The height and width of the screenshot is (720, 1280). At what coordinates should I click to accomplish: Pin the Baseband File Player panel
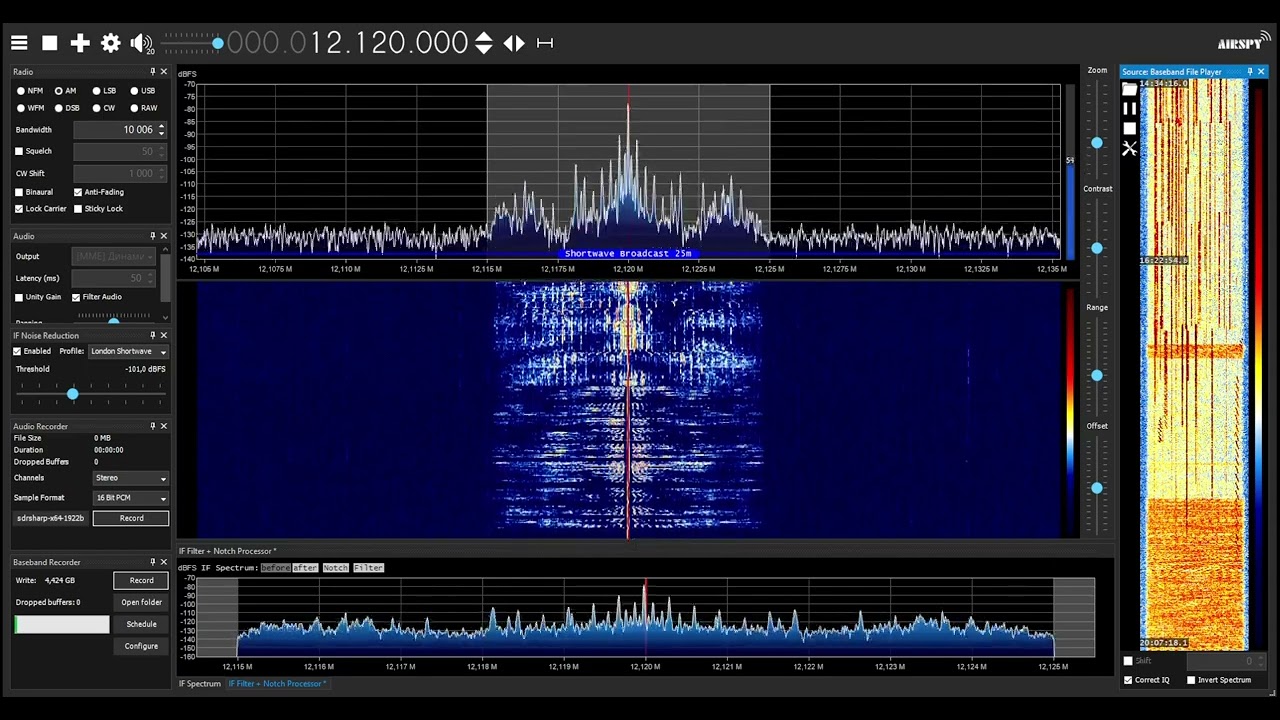(1249, 72)
